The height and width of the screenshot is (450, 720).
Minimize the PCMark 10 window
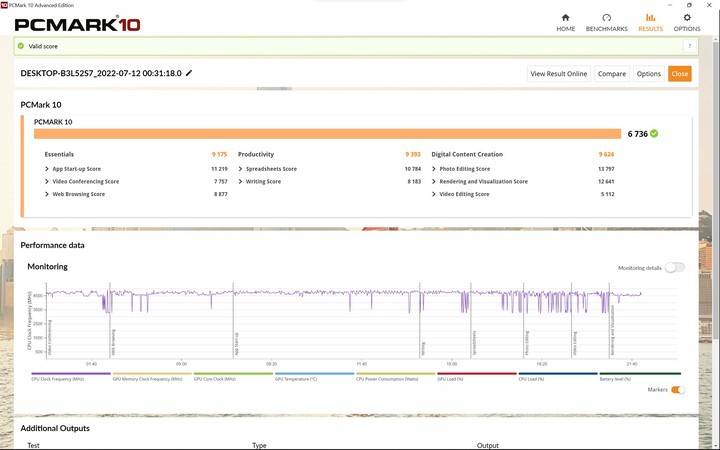[670, 5]
